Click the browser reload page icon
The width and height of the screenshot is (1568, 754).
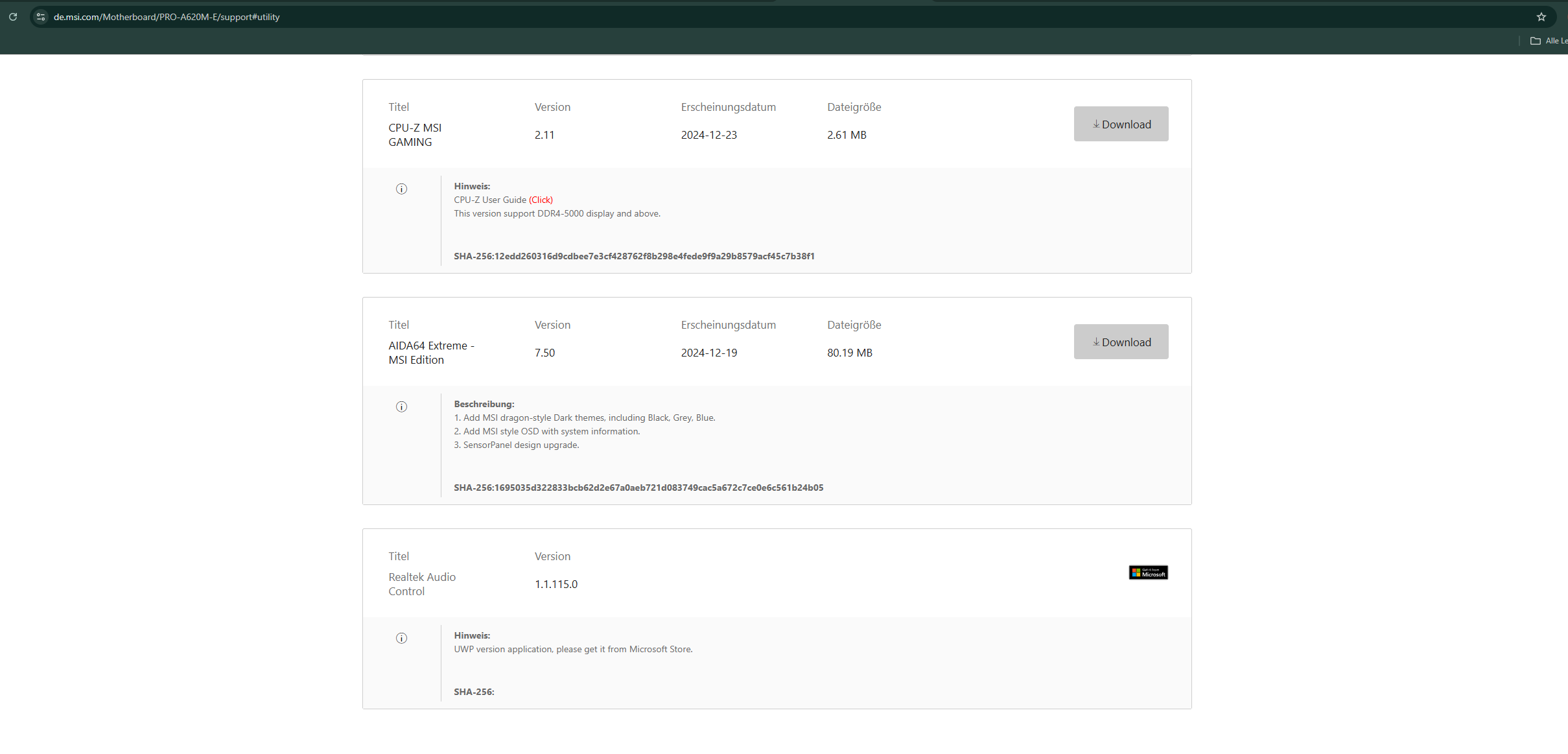[x=13, y=17]
